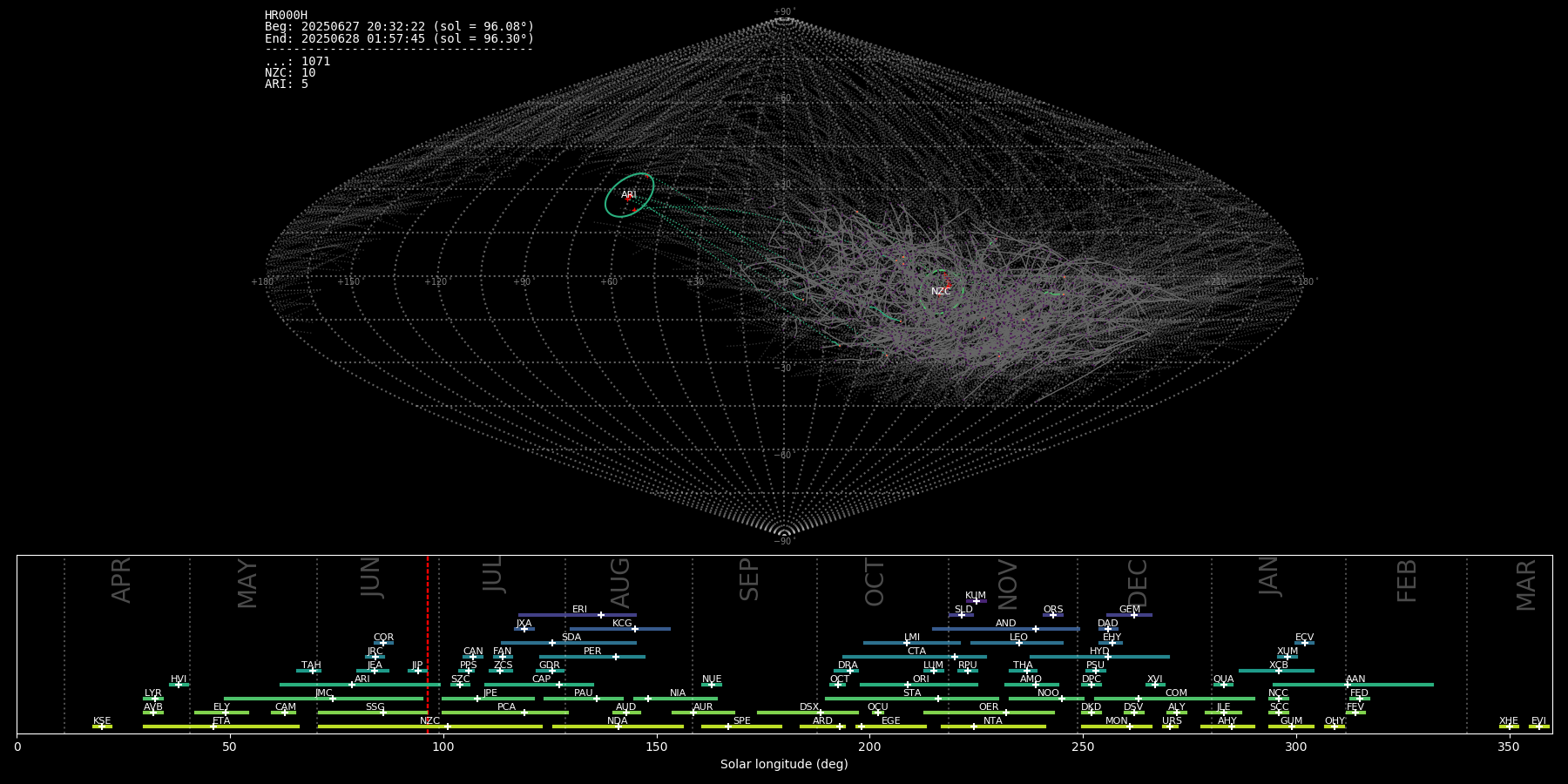Viewport: 1568px width, 784px height.
Task: Click the AUR shower bar label
Action: 703,706
